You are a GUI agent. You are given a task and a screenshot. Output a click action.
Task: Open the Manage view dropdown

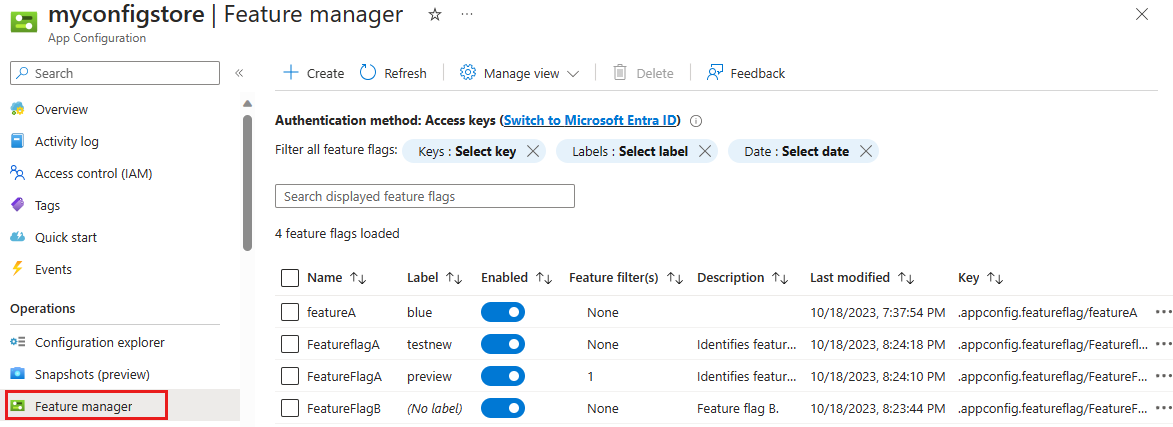coord(520,73)
